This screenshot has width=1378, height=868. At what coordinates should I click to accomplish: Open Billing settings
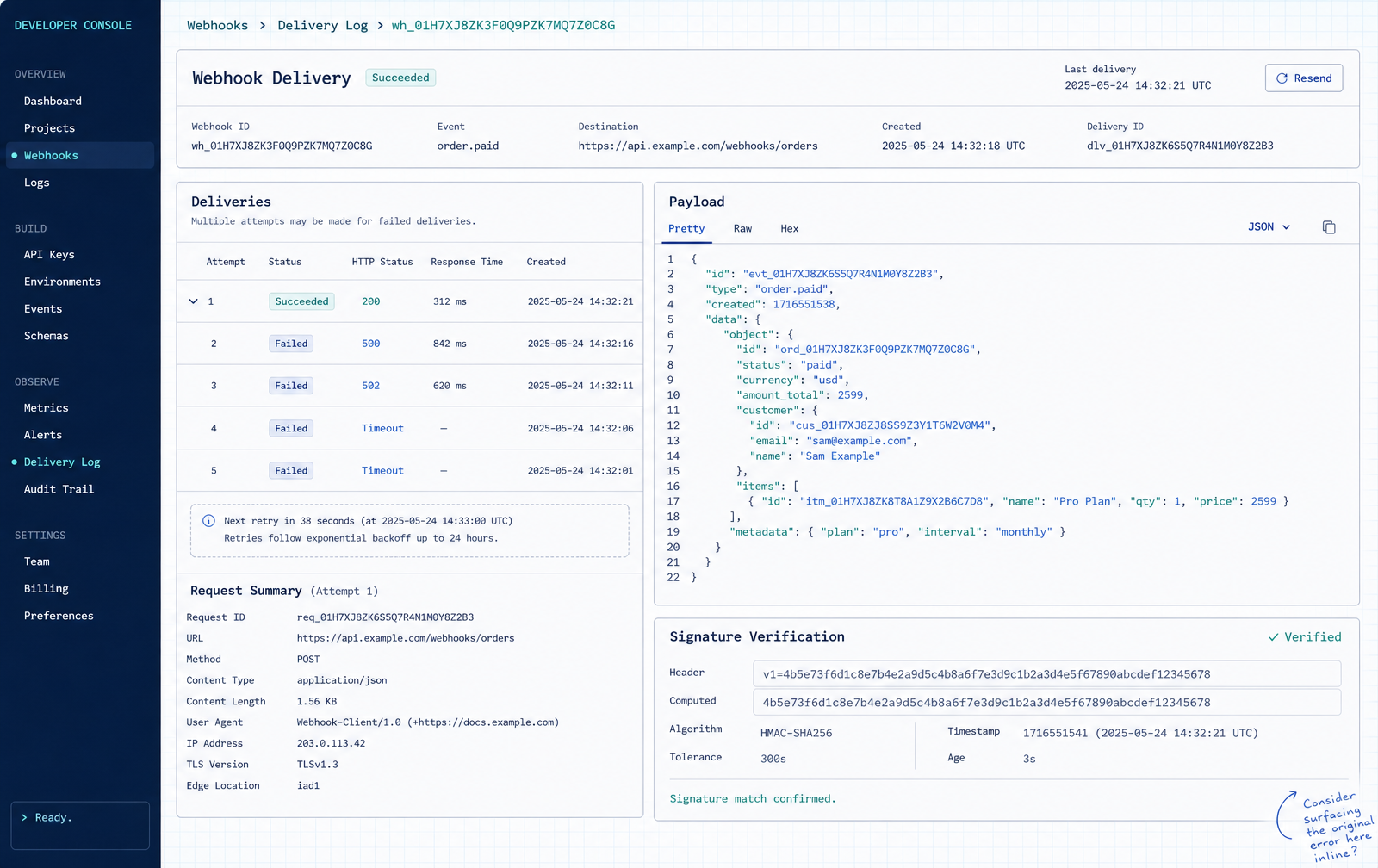(46, 589)
